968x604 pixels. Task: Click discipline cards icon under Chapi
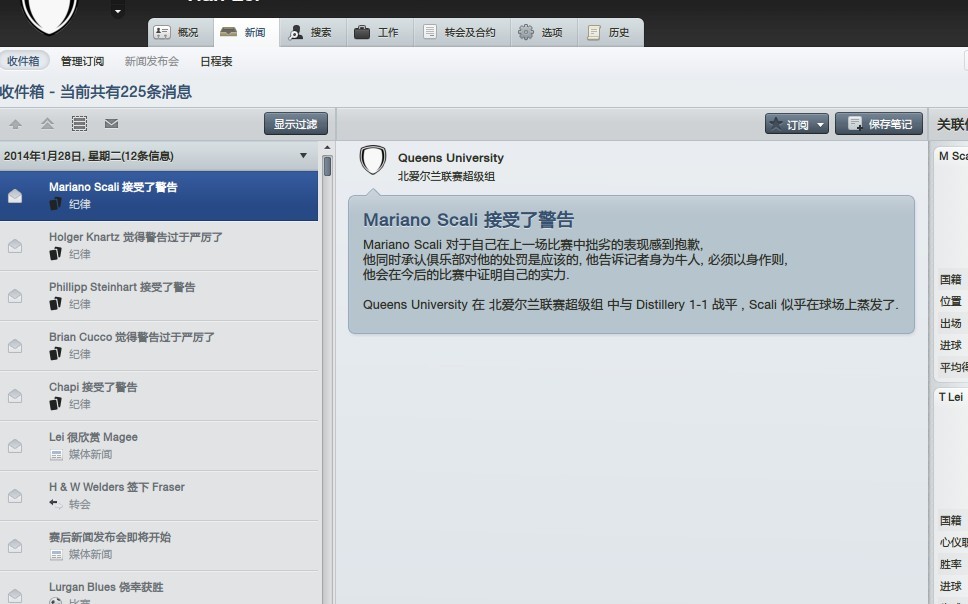tap(56, 404)
